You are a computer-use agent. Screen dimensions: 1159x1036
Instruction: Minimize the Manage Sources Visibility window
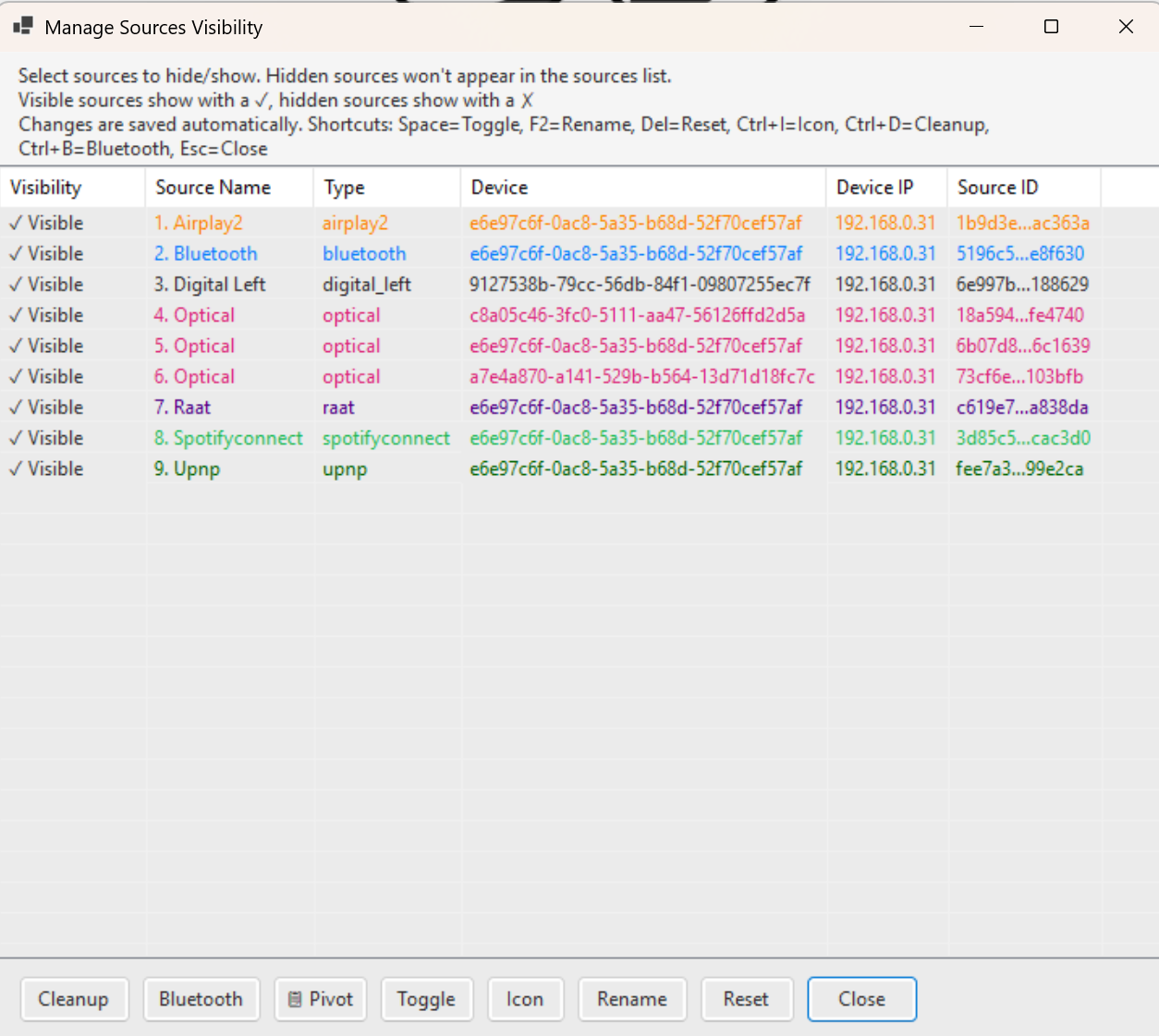976,27
